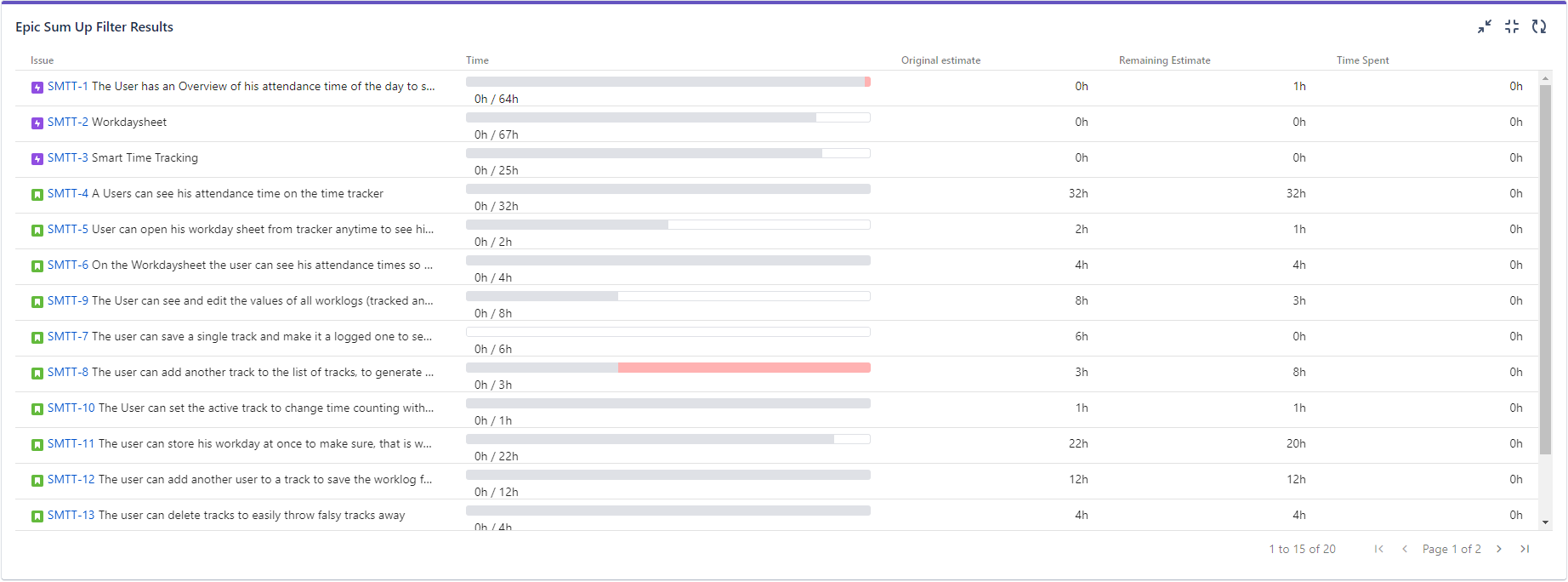The height and width of the screenshot is (582, 1568).
Task: Click the collapse view icon in the header
Action: click(1484, 26)
